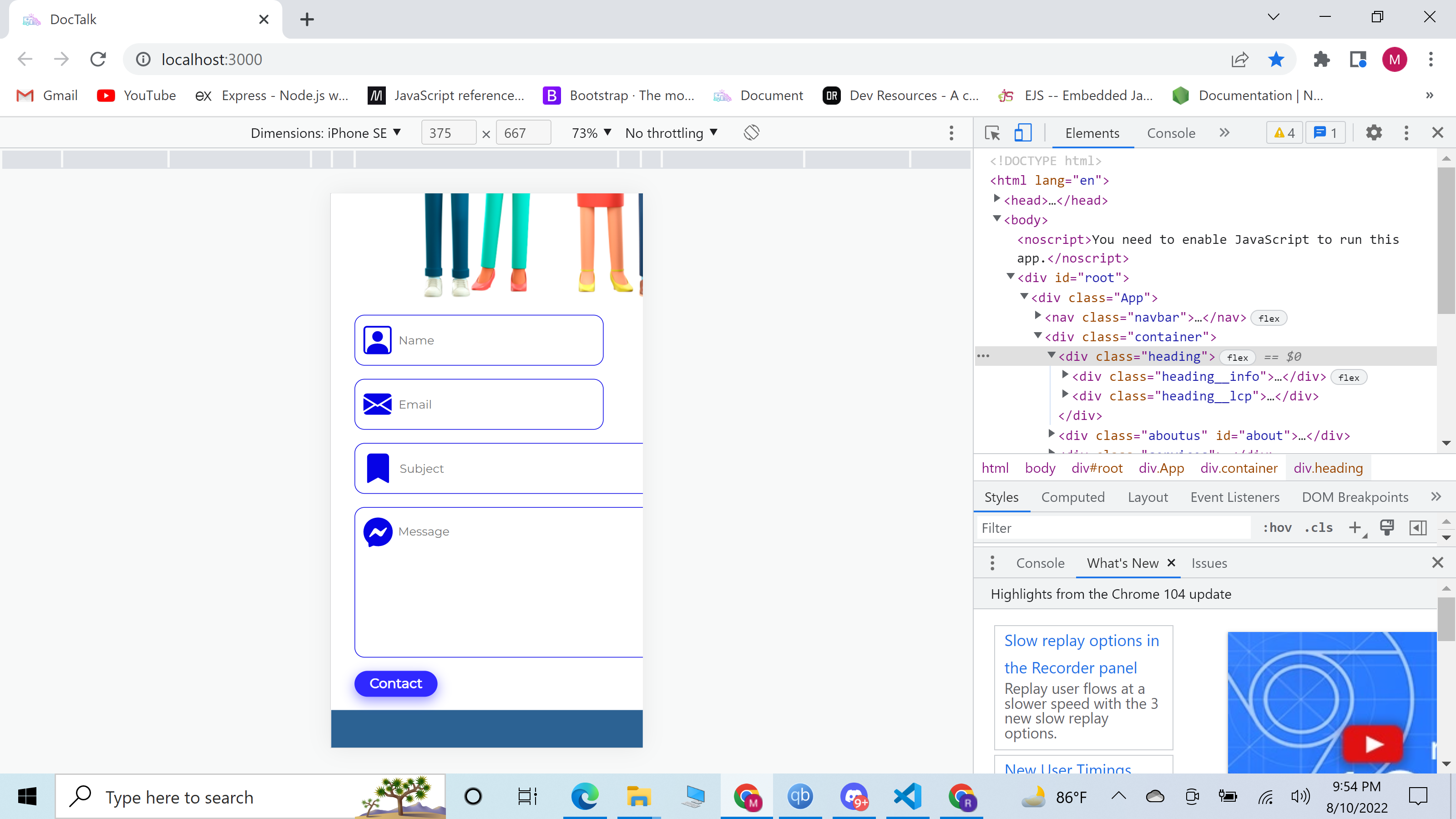This screenshot has height=819, width=1456.
Task: Select the inspect element cursor tool
Action: 991,132
